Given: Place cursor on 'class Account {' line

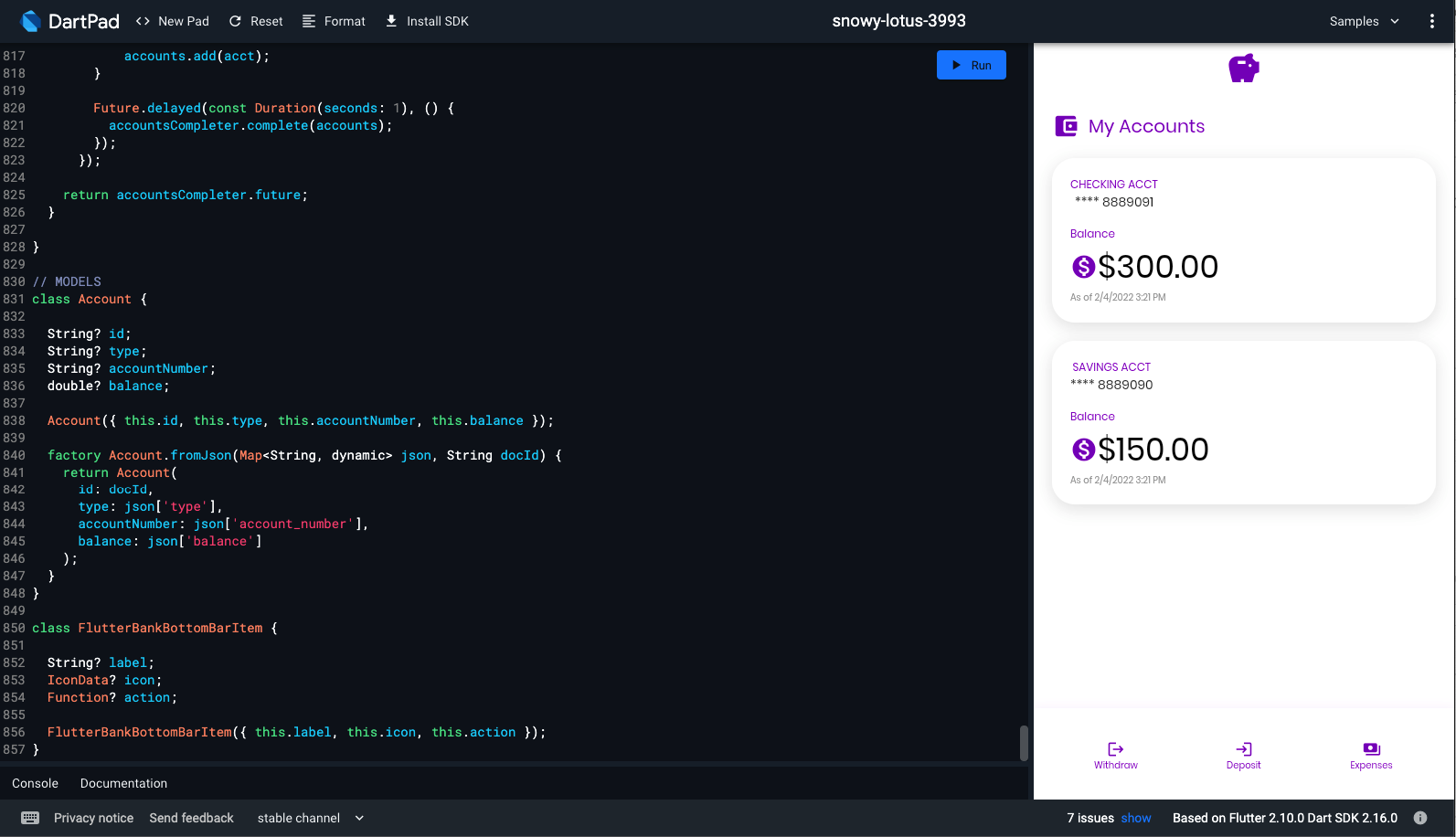Looking at the screenshot, I should click(x=90, y=299).
